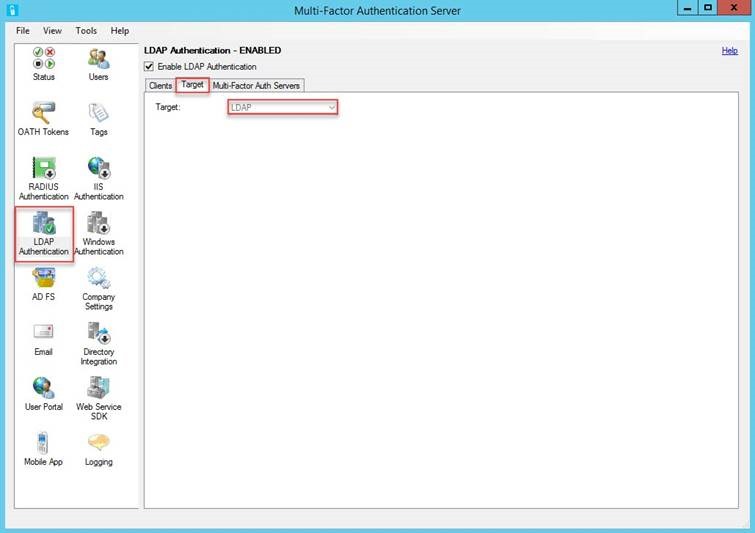
Task: Open the Tags section
Action: click(x=99, y=119)
